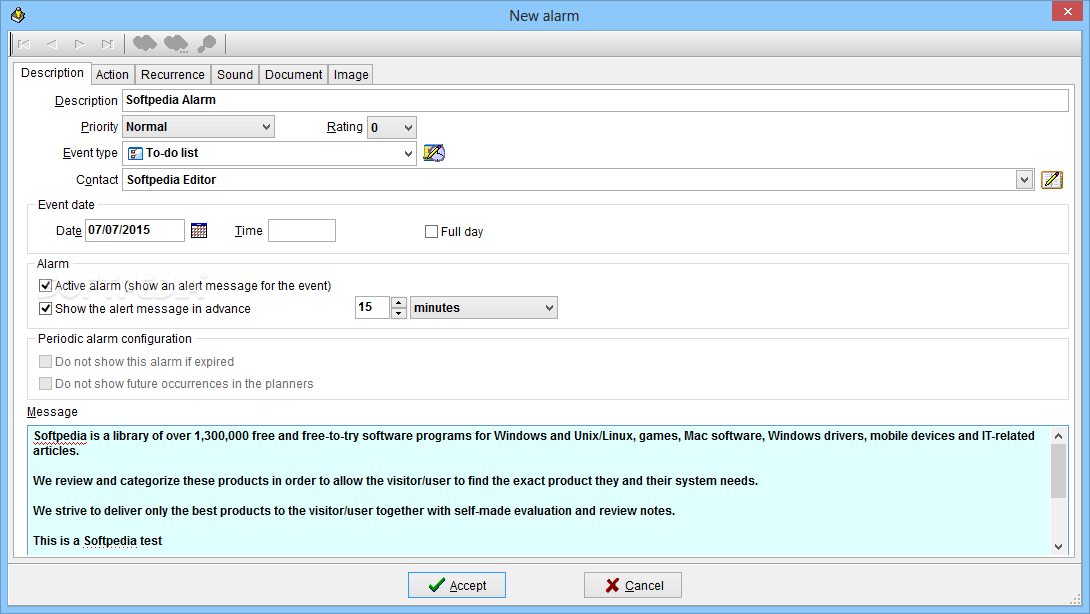The image size is (1090, 614).
Task: Click the Description text field
Action: click(595, 100)
